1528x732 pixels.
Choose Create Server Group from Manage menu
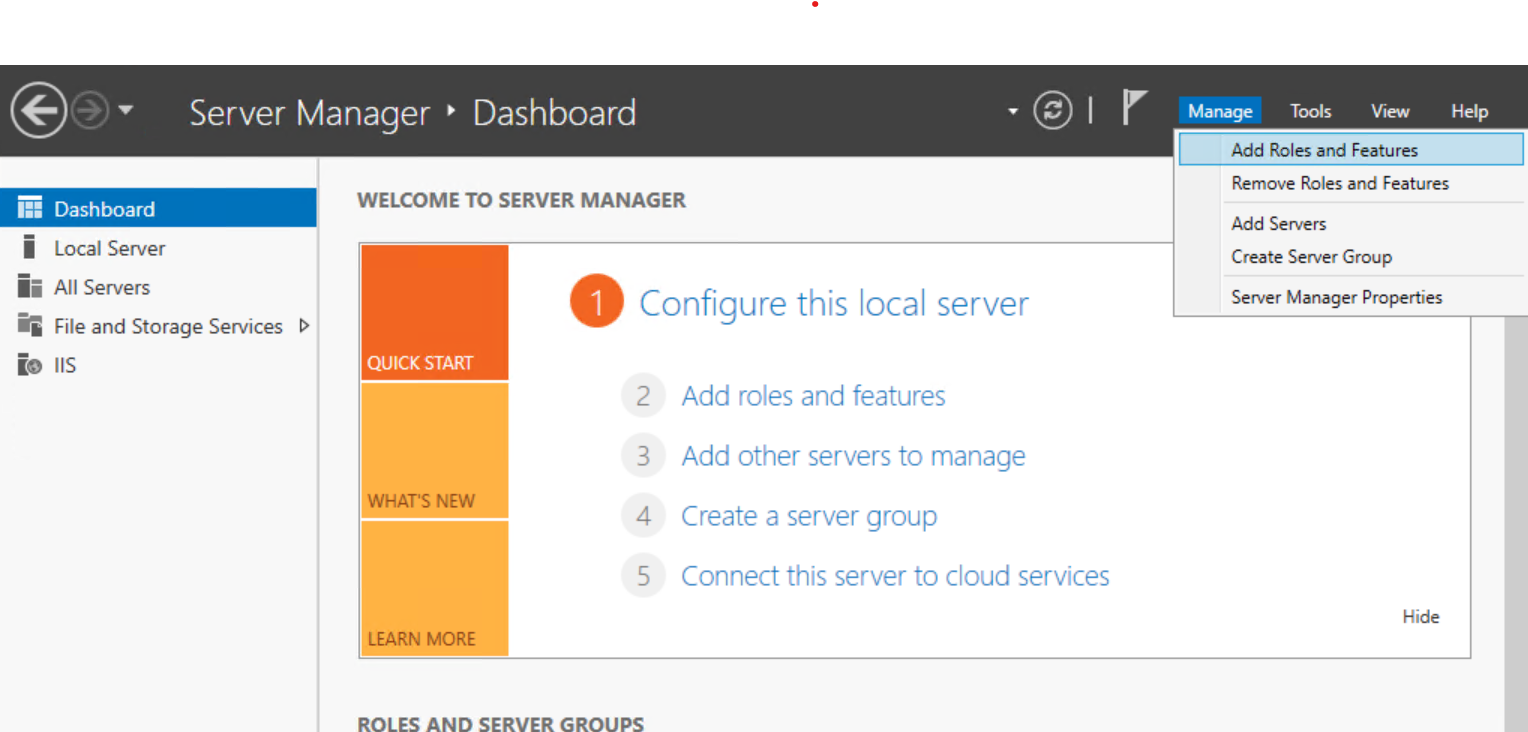(x=1351, y=256)
